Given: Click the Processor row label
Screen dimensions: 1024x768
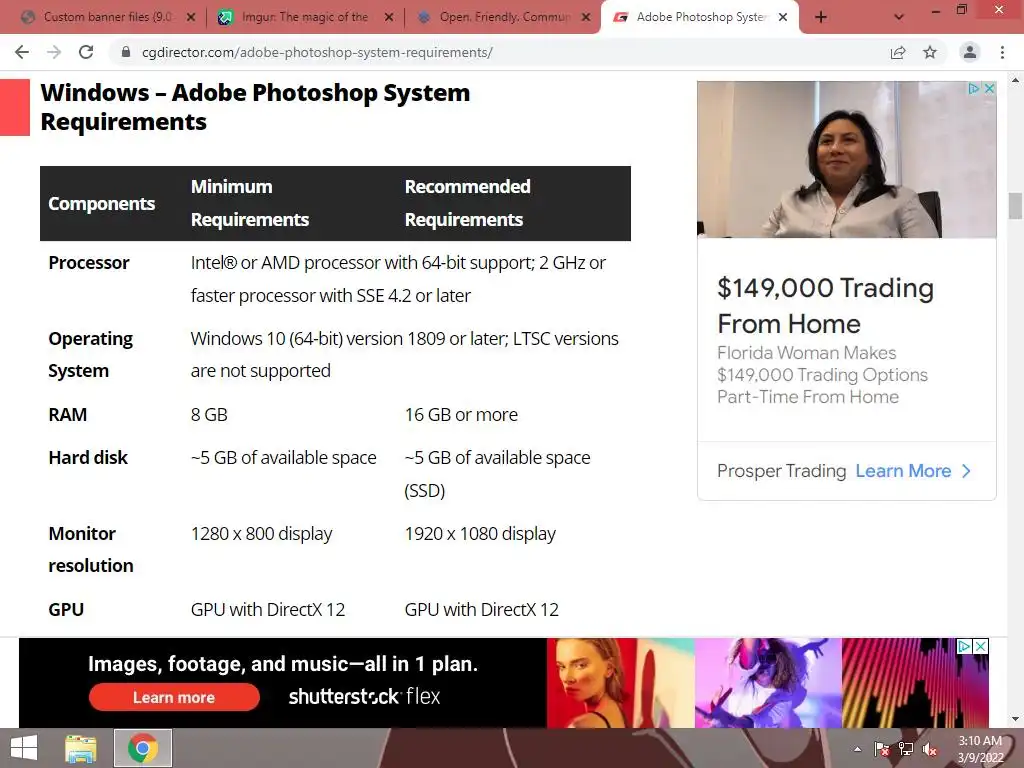Looking at the screenshot, I should click(x=89, y=263).
